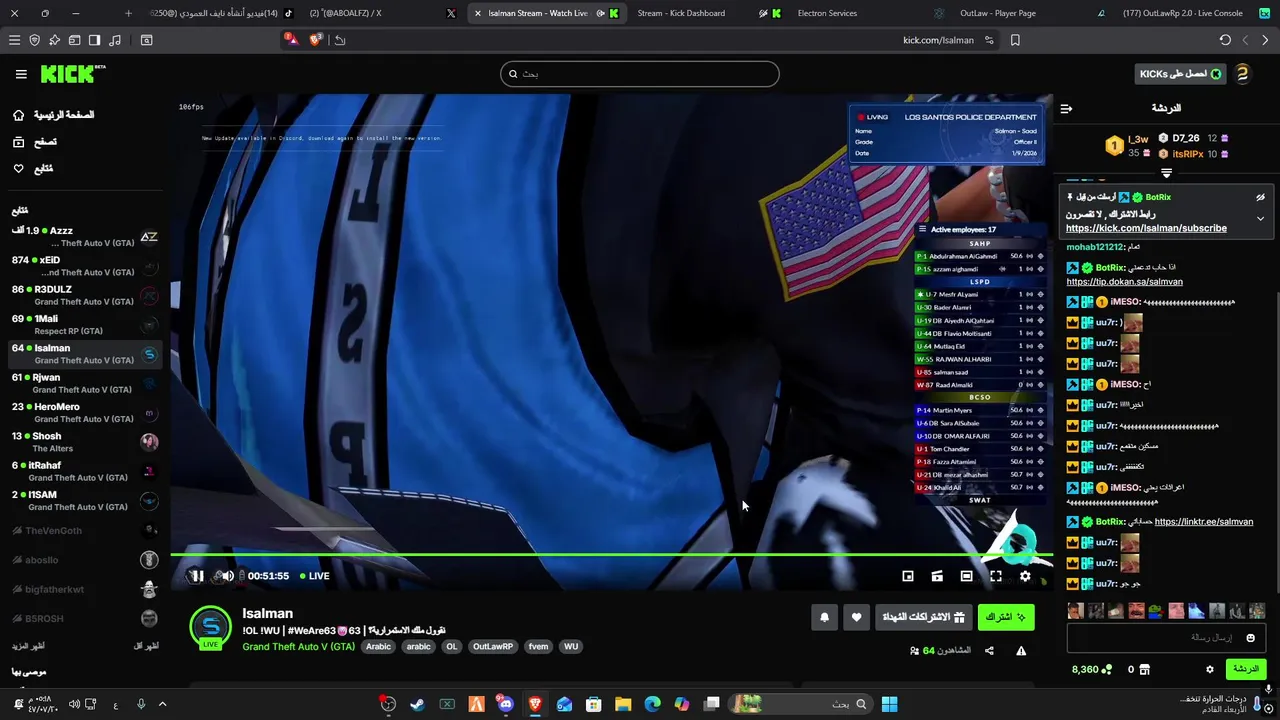Open Get KICKs button in header
This screenshot has width=1280, height=720.
[x=1180, y=74]
